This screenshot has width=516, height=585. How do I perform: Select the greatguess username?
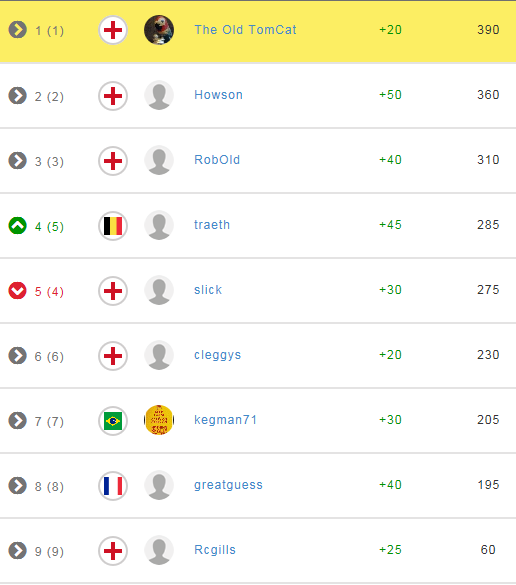(x=228, y=485)
